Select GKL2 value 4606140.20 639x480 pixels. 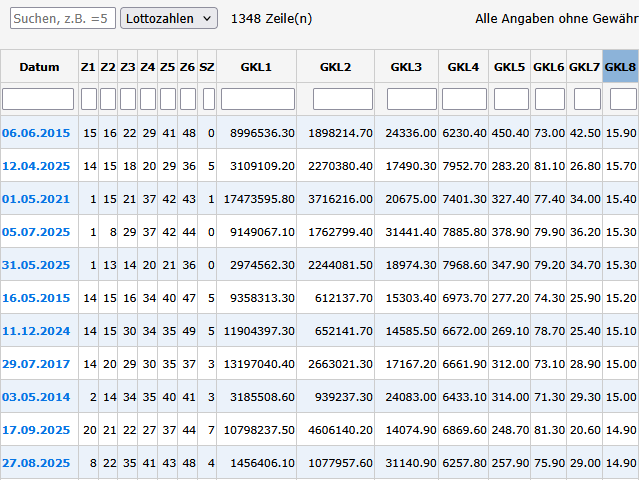pos(340,430)
